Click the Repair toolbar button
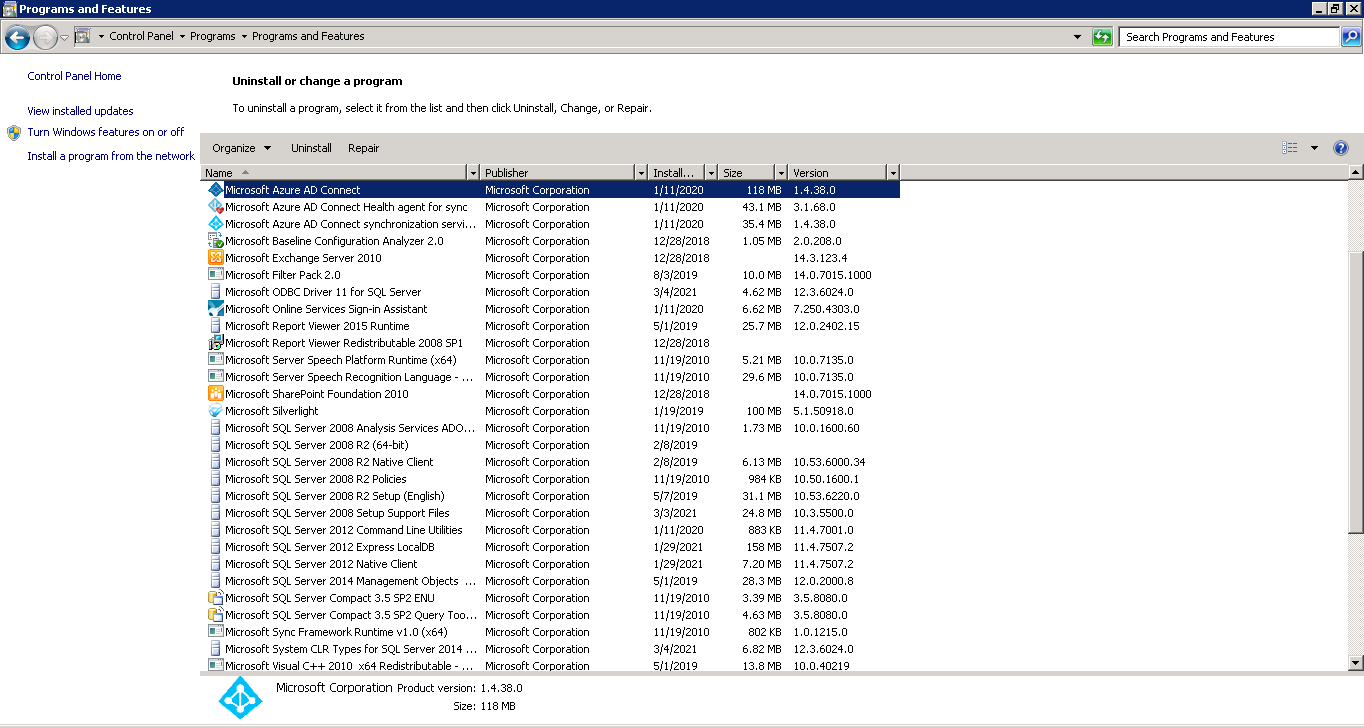This screenshot has width=1364, height=728. (364, 148)
